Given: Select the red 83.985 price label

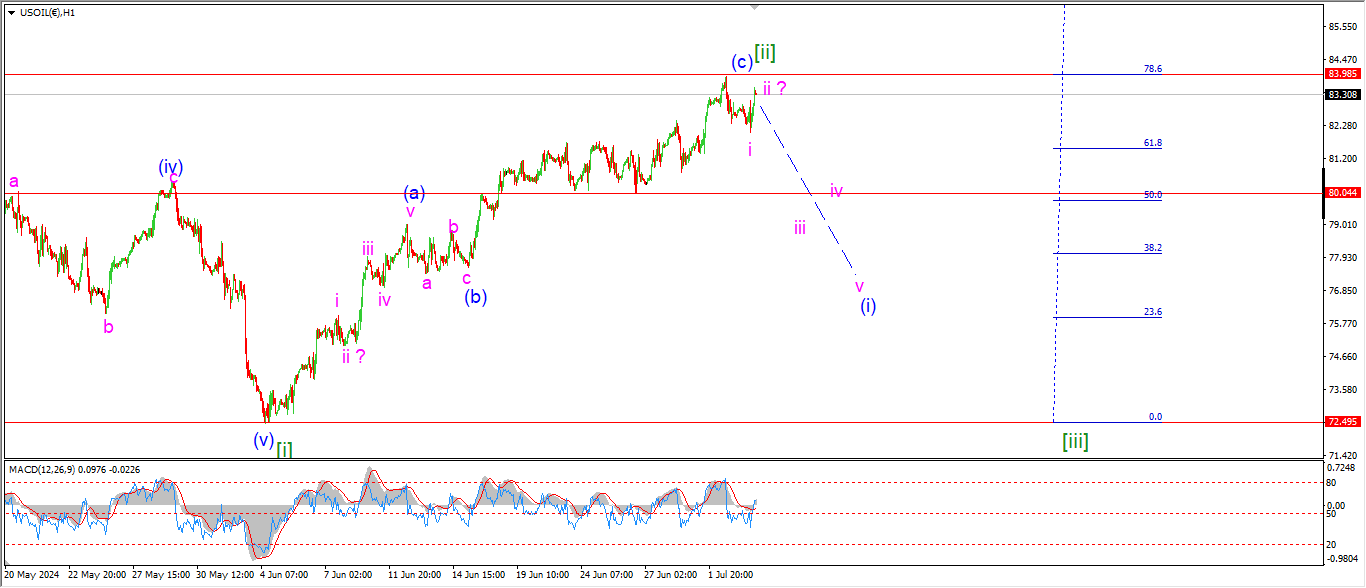Looking at the screenshot, I should coord(1341,73).
